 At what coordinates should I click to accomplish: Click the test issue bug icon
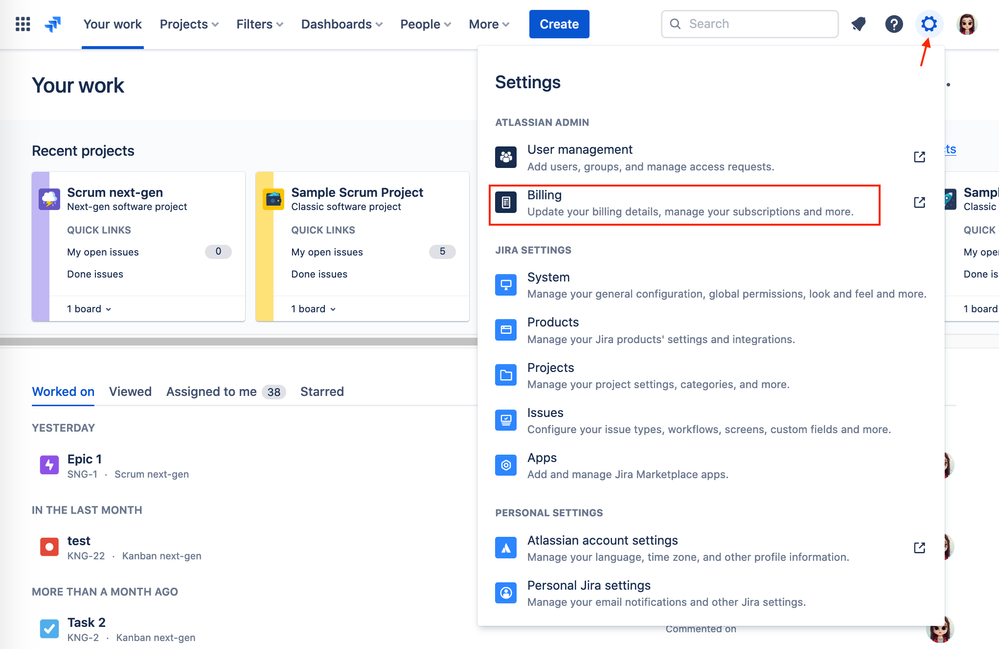[49, 547]
